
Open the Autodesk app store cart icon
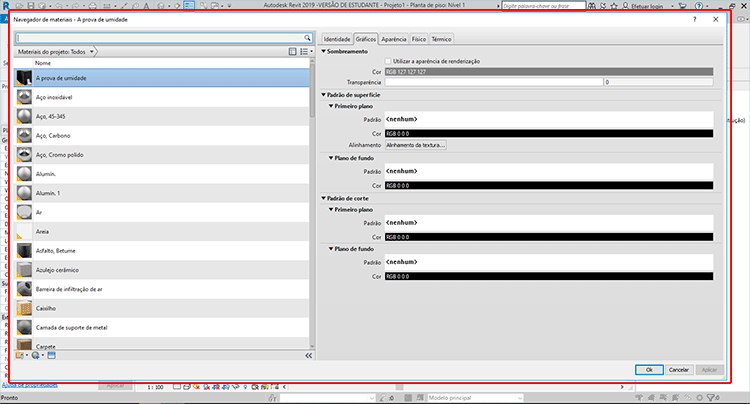point(683,6)
